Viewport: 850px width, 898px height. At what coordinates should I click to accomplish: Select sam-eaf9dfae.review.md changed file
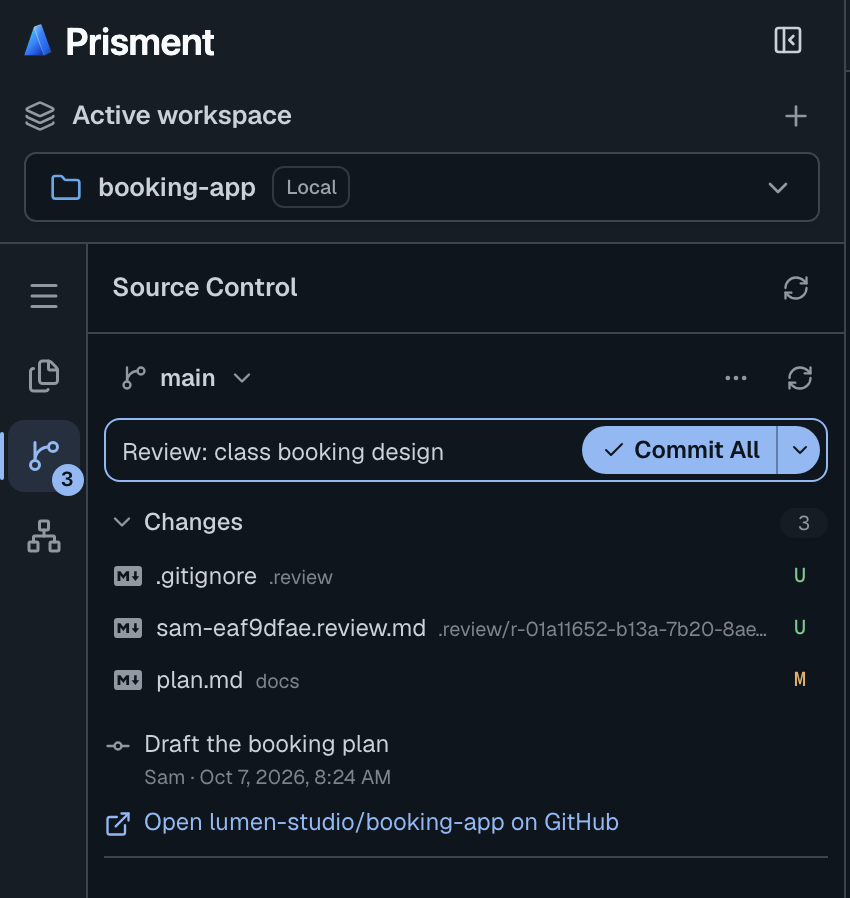point(466,628)
